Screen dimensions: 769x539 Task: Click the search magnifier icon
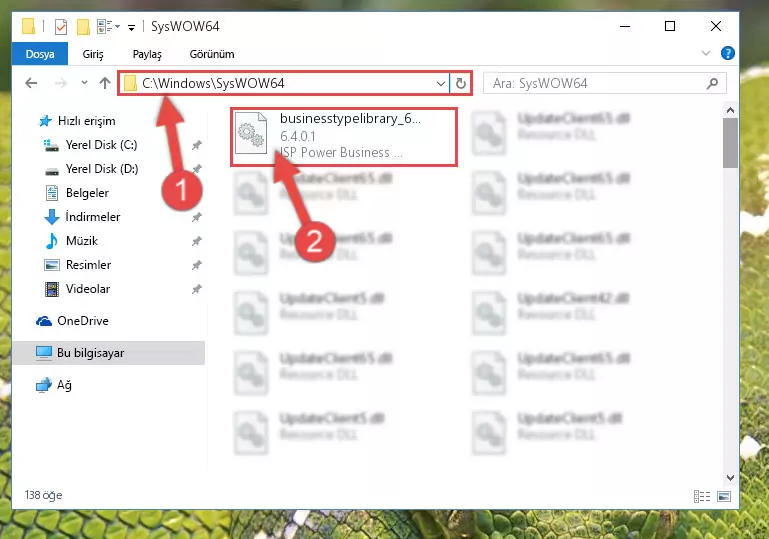(712, 83)
